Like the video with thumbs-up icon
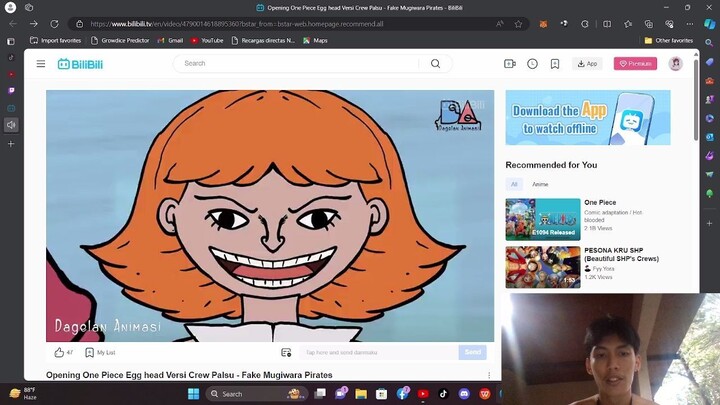Viewport: 720px width, 405px height. (59, 352)
